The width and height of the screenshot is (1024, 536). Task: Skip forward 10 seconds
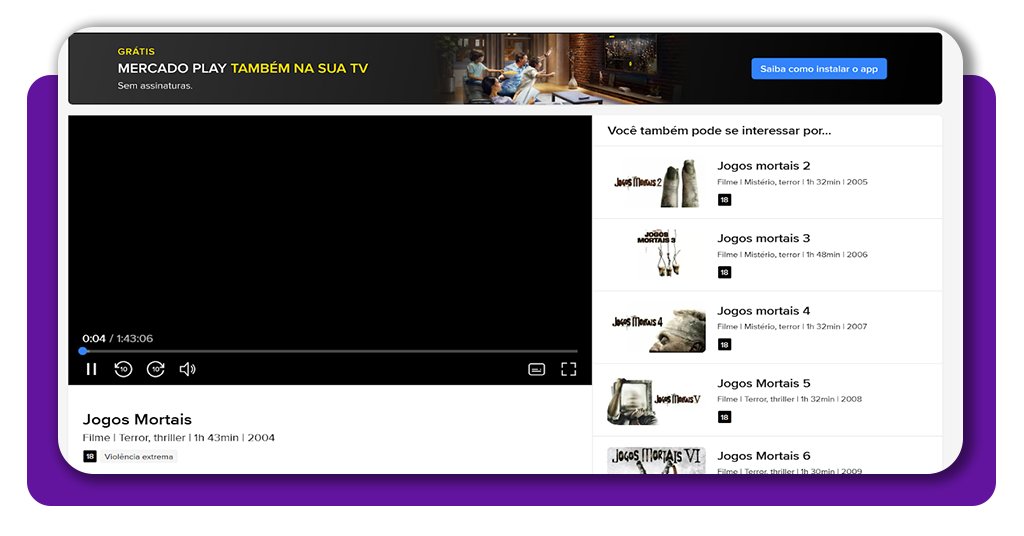click(155, 370)
